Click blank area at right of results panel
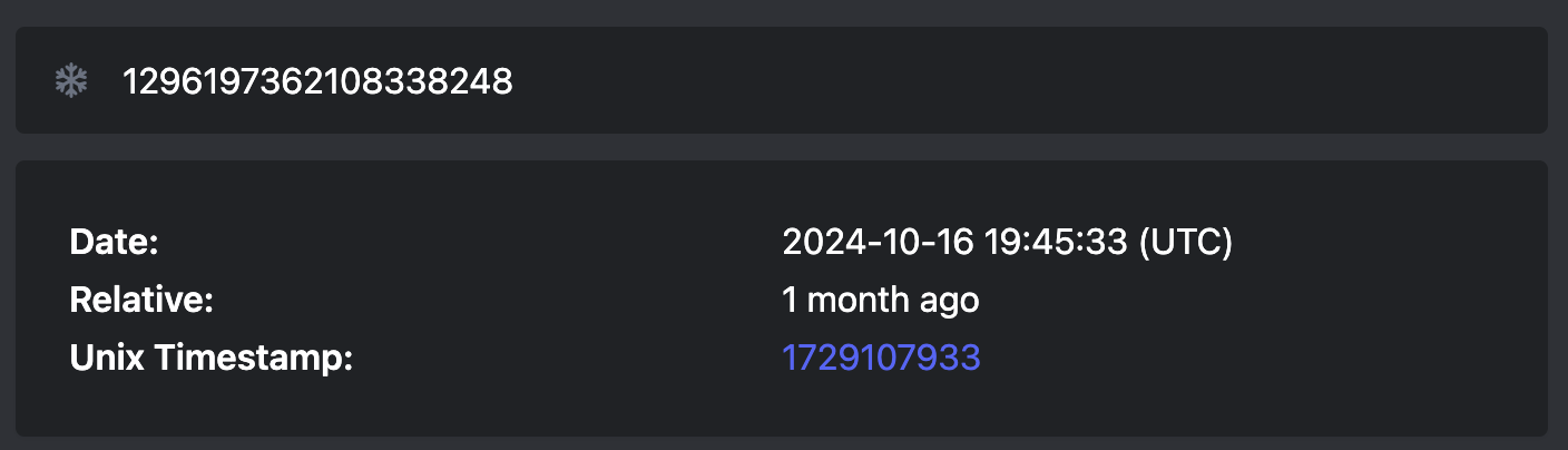The image size is (1568, 450). (x=1400, y=300)
